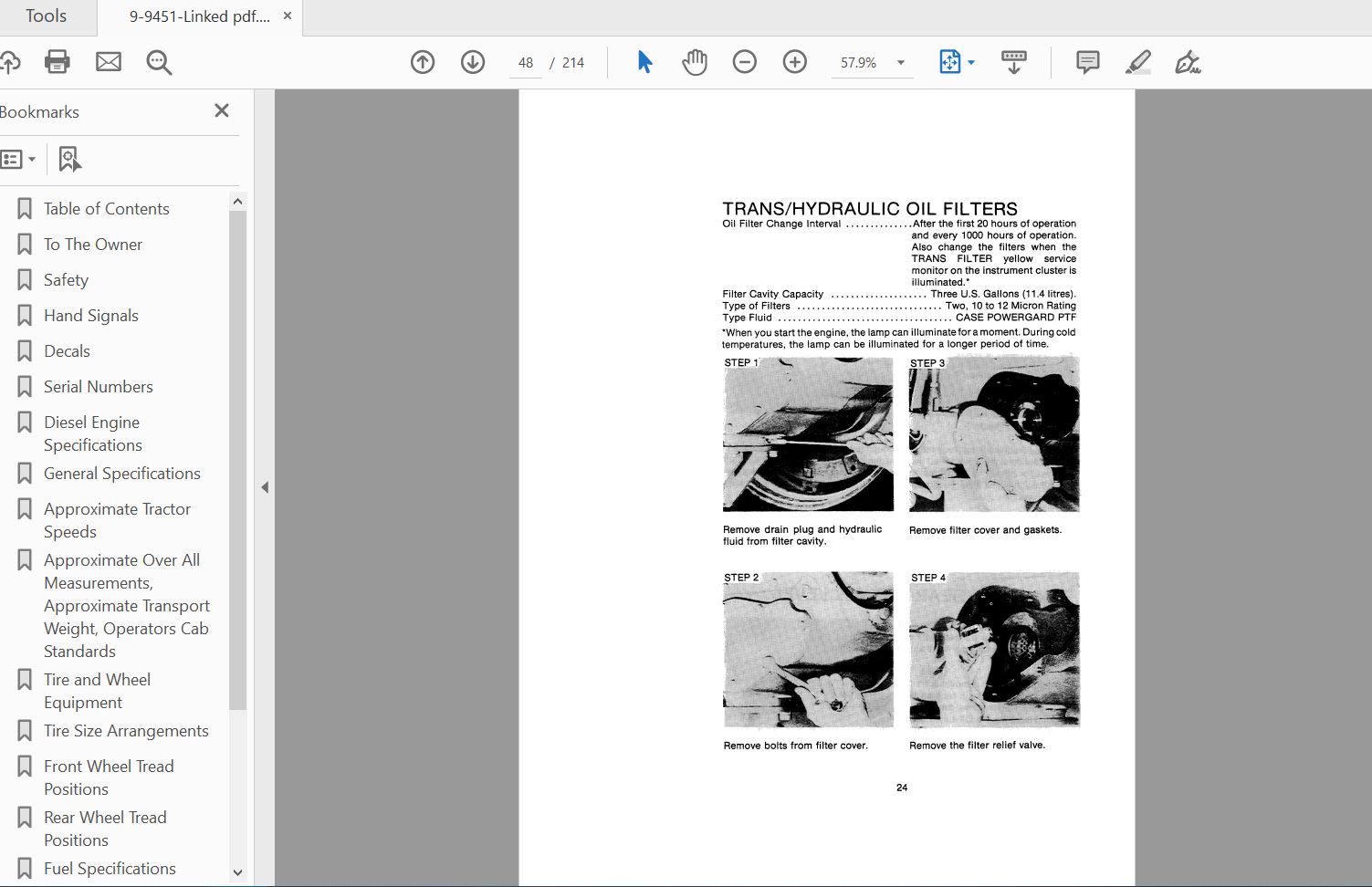This screenshot has width=1372, height=887.
Task: Activate the selection arrow tool
Action: (x=644, y=62)
